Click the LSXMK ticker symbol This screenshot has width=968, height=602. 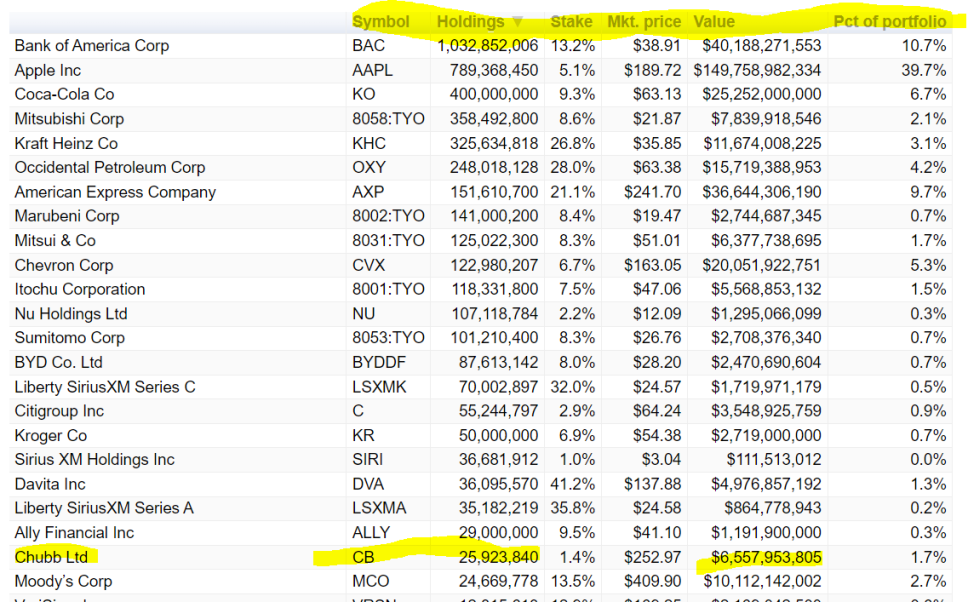[x=380, y=387]
